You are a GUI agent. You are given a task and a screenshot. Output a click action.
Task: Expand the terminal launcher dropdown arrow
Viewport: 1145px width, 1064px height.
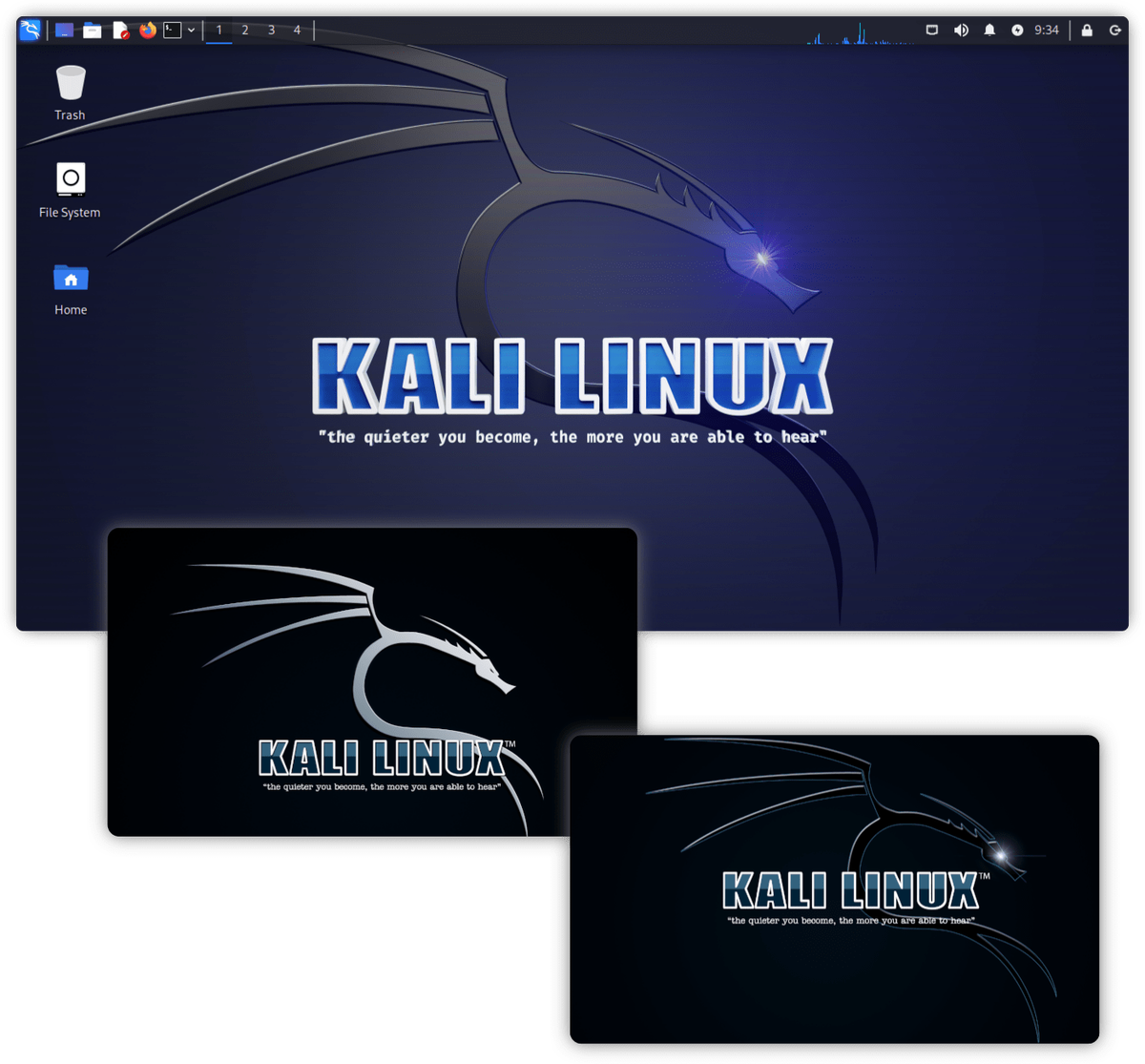pos(191,31)
